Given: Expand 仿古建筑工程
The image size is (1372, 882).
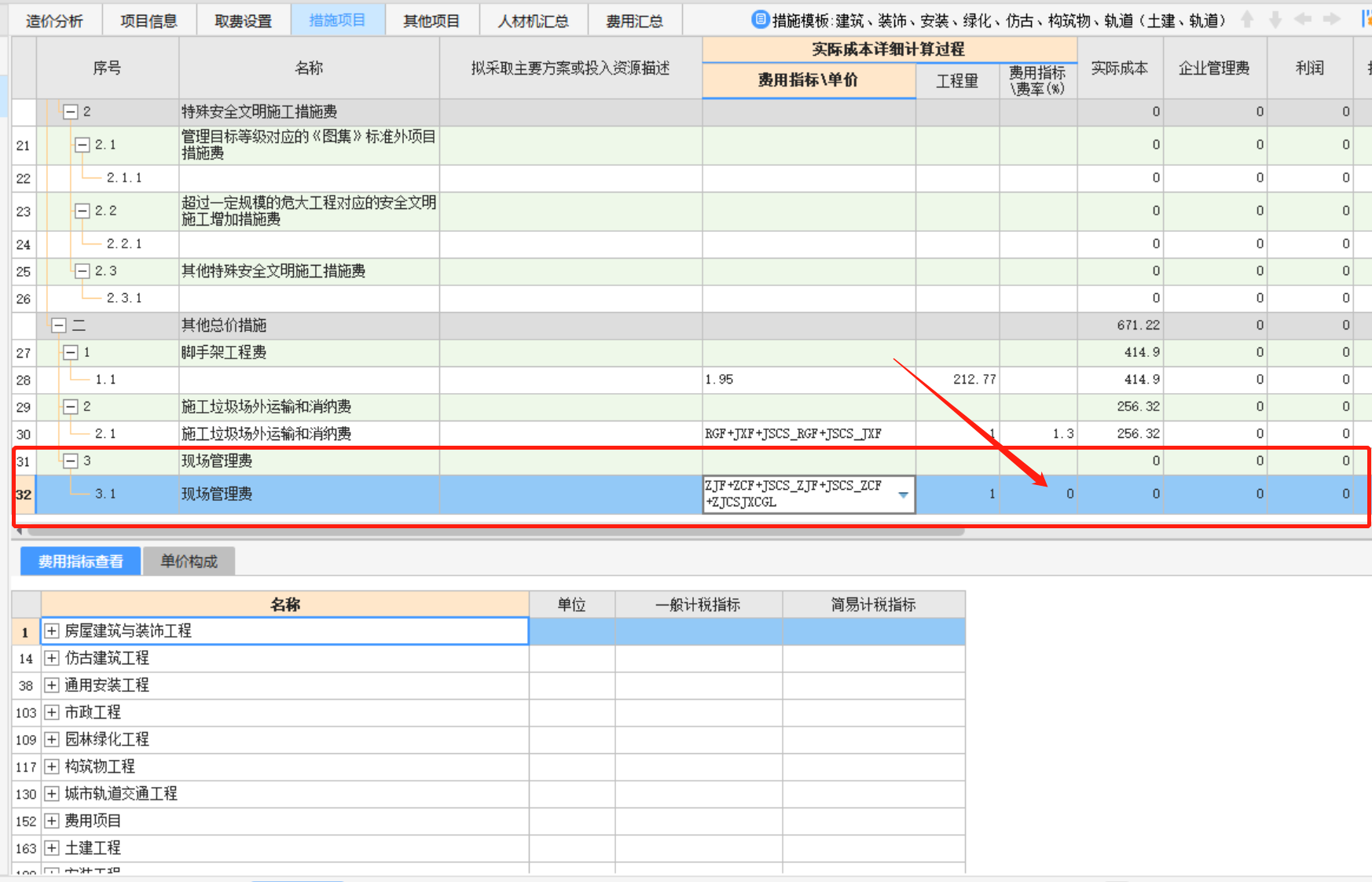Looking at the screenshot, I should coord(52,658).
